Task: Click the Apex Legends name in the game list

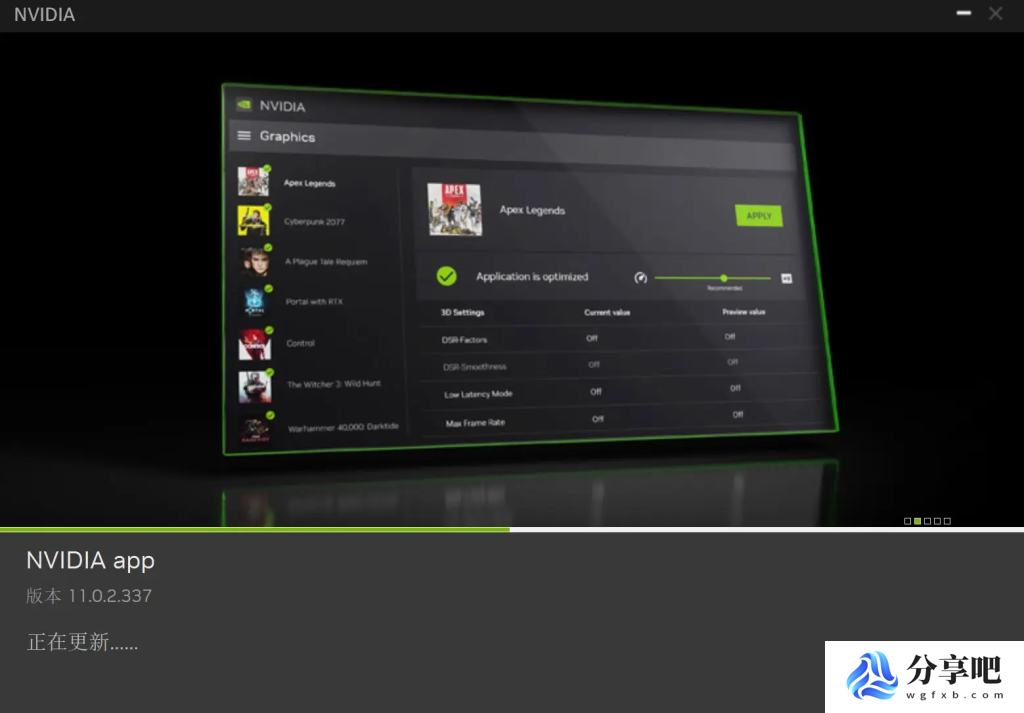Action: (x=310, y=183)
